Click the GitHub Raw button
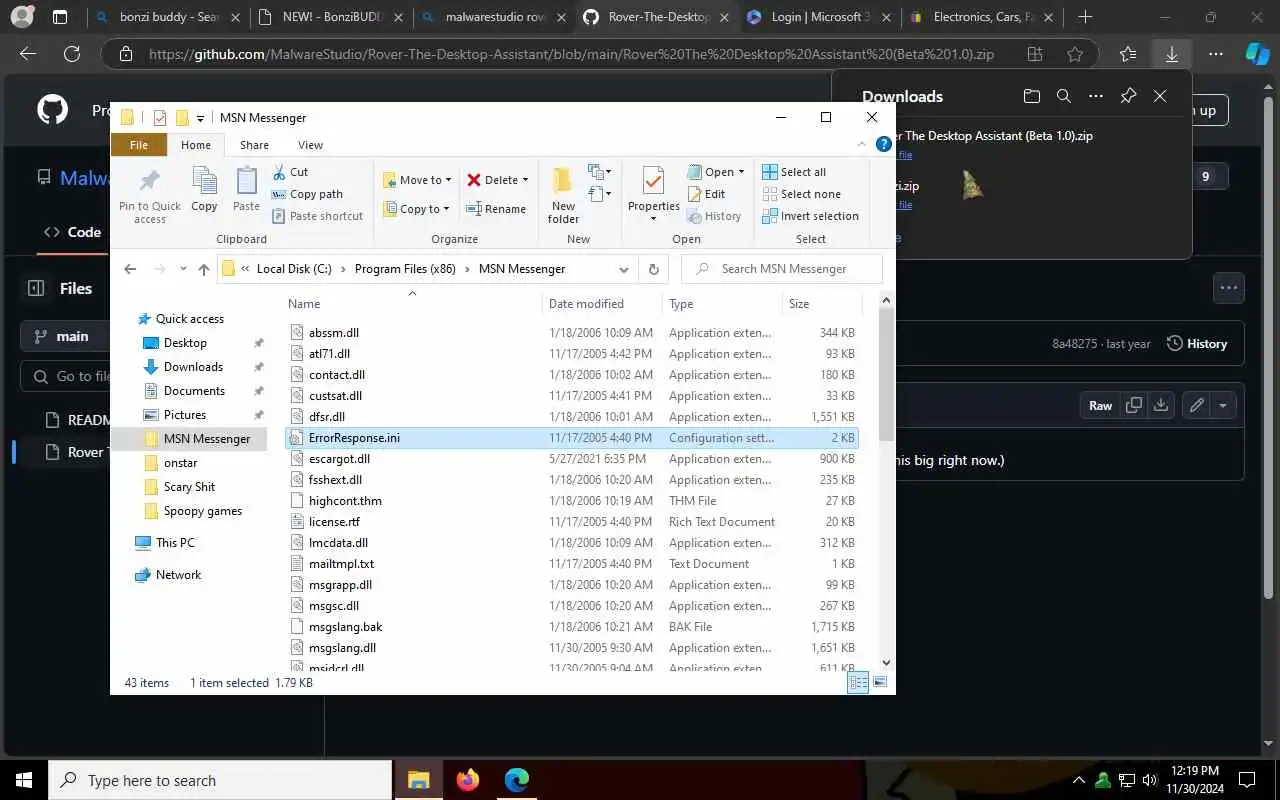The height and width of the screenshot is (800, 1280). point(1100,405)
